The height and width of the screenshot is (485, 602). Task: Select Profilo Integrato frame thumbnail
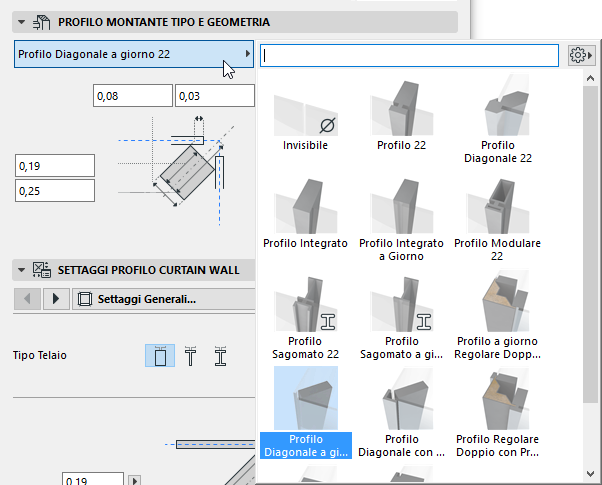[306, 206]
